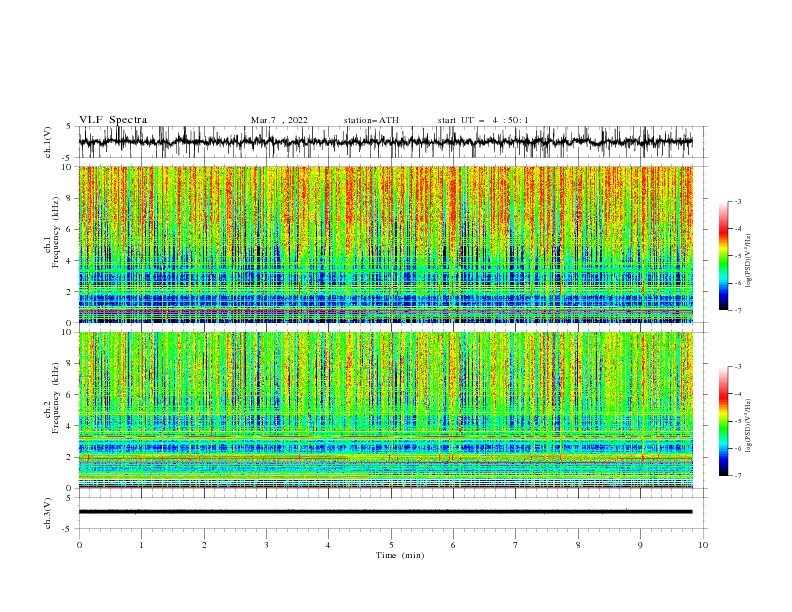792x612 pixels.
Task: Click the log(PSD) label beside ch.2 colorbar
Action: click(748, 426)
